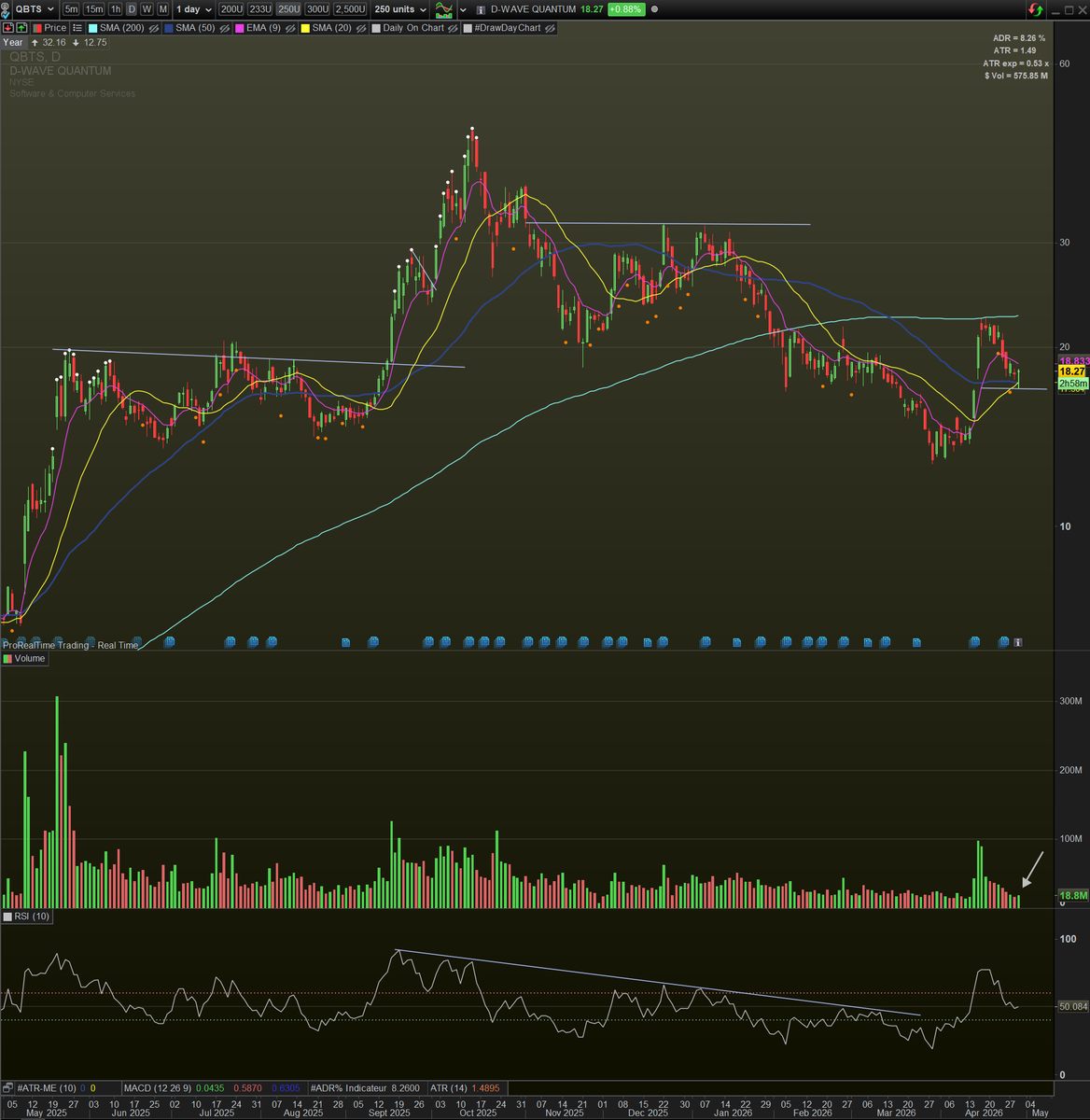Click the RSI (10) panel icon
This screenshot has width=1090, height=1120.
7,917
